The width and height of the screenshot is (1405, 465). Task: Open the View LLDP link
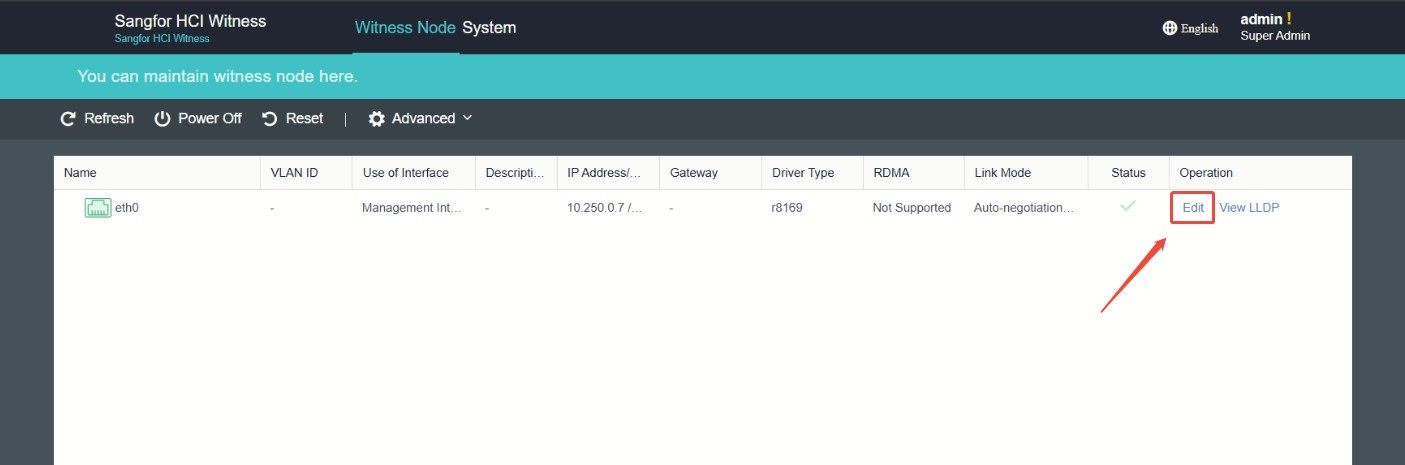pos(1249,208)
